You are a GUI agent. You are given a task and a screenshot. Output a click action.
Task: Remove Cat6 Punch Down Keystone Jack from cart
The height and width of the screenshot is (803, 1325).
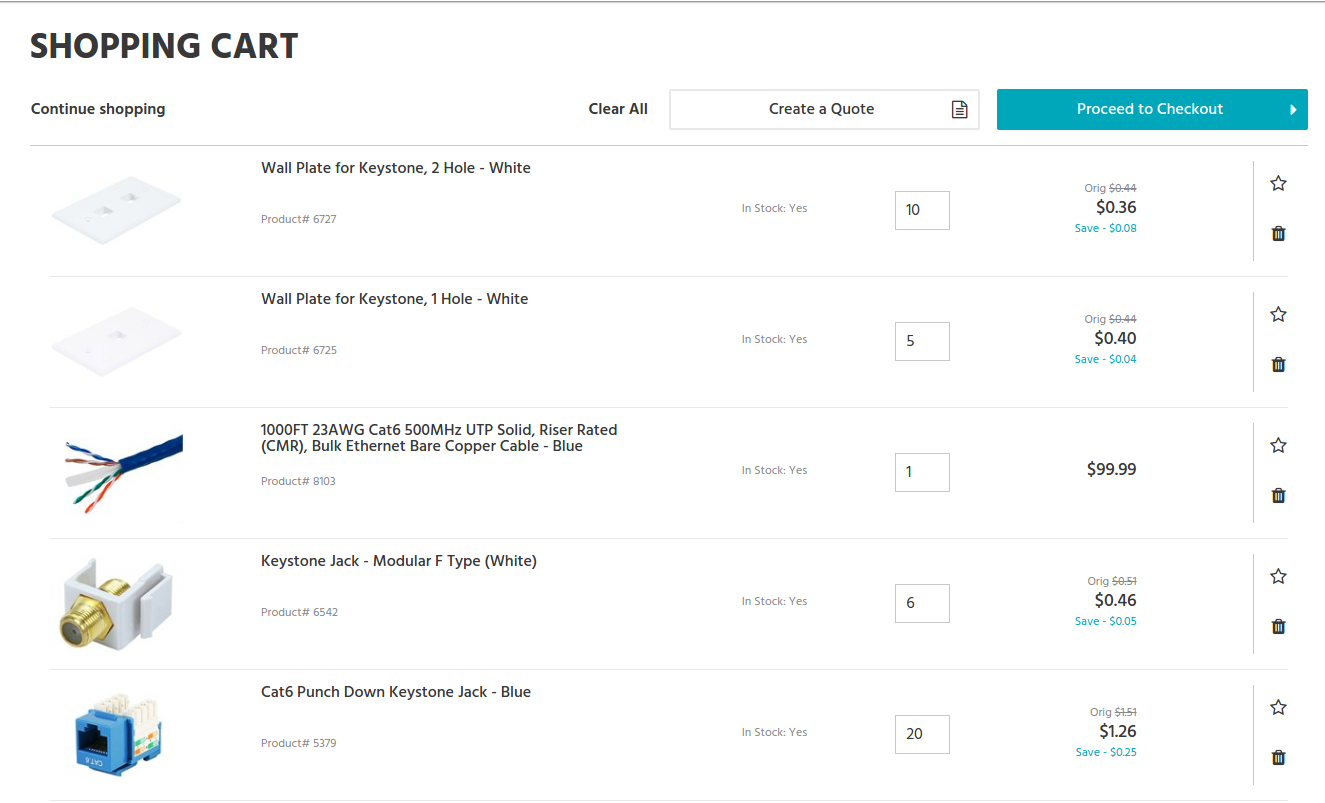1278,758
